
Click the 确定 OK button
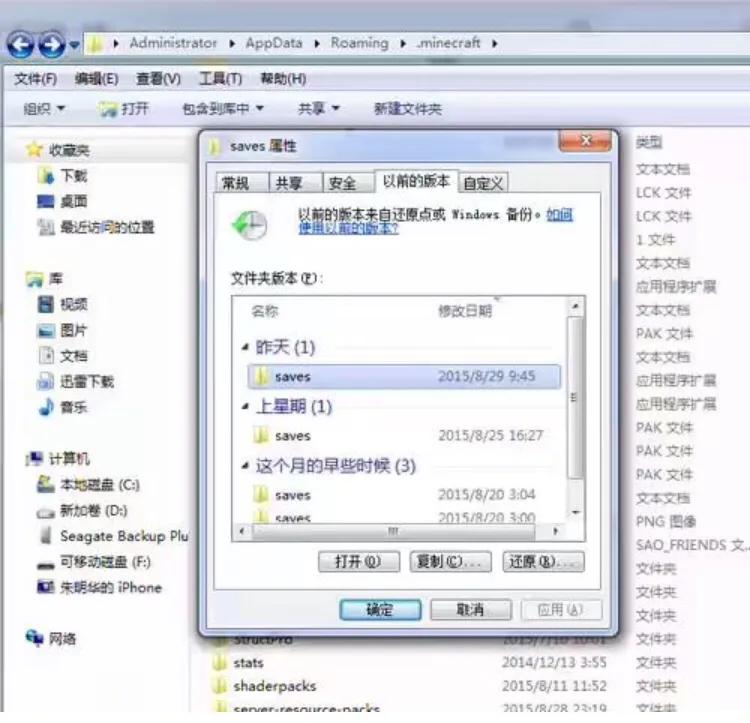pyautogui.click(x=379, y=609)
